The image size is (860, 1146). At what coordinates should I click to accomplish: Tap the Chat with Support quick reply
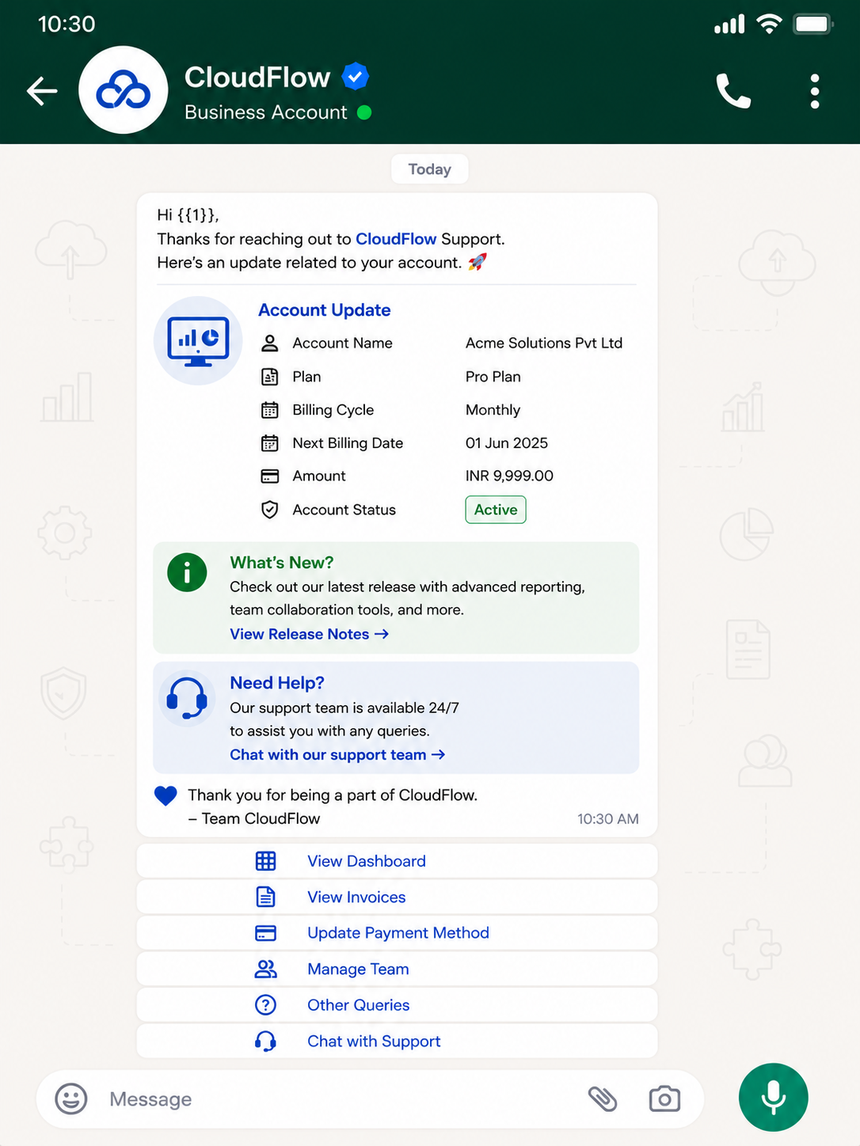(x=397, y=1041)
